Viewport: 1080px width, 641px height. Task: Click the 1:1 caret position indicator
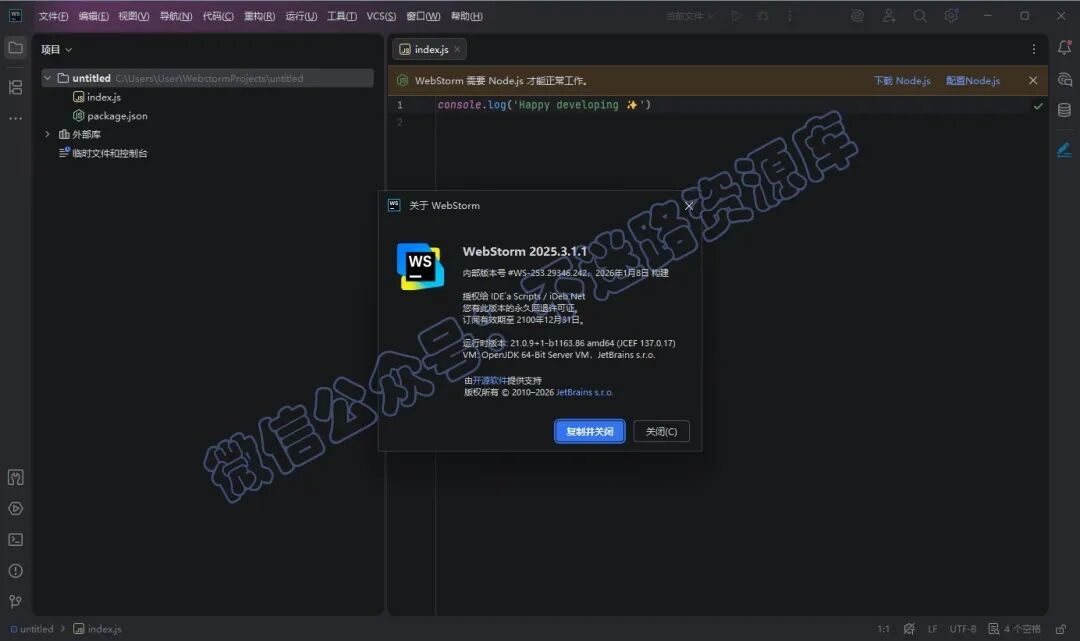(x=883, y=629)
